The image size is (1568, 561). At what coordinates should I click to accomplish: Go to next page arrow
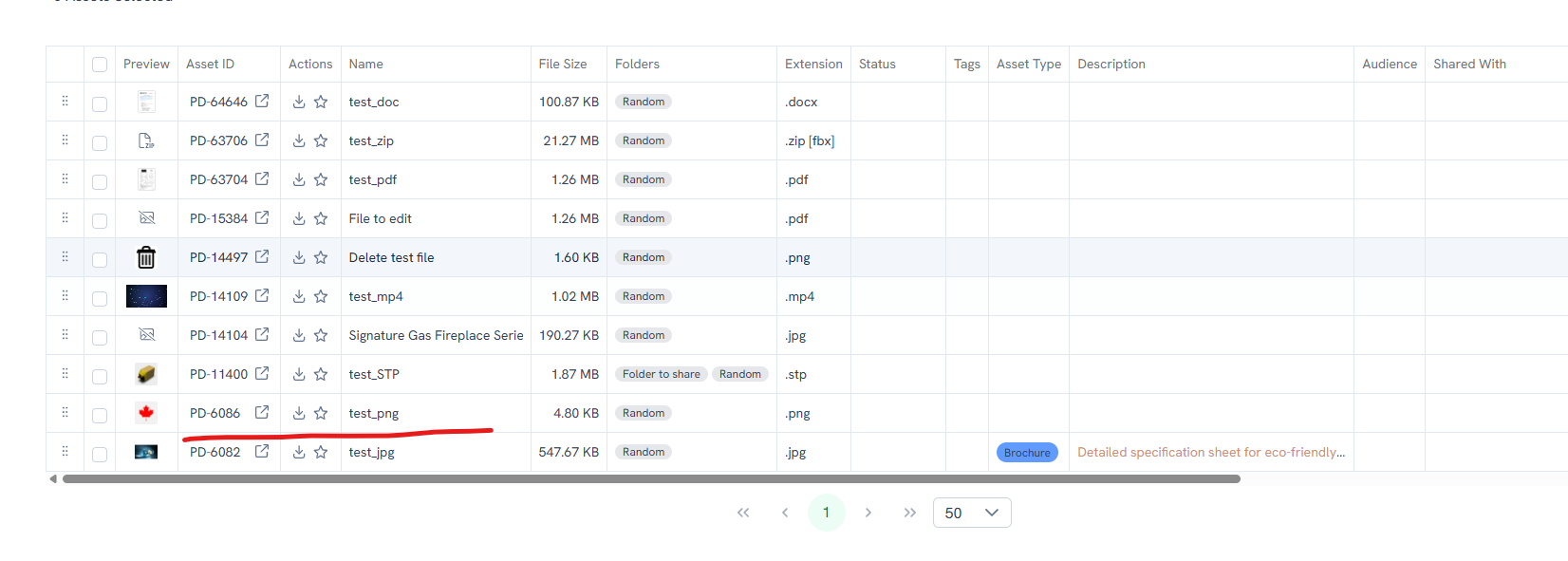tap(868, 513)
